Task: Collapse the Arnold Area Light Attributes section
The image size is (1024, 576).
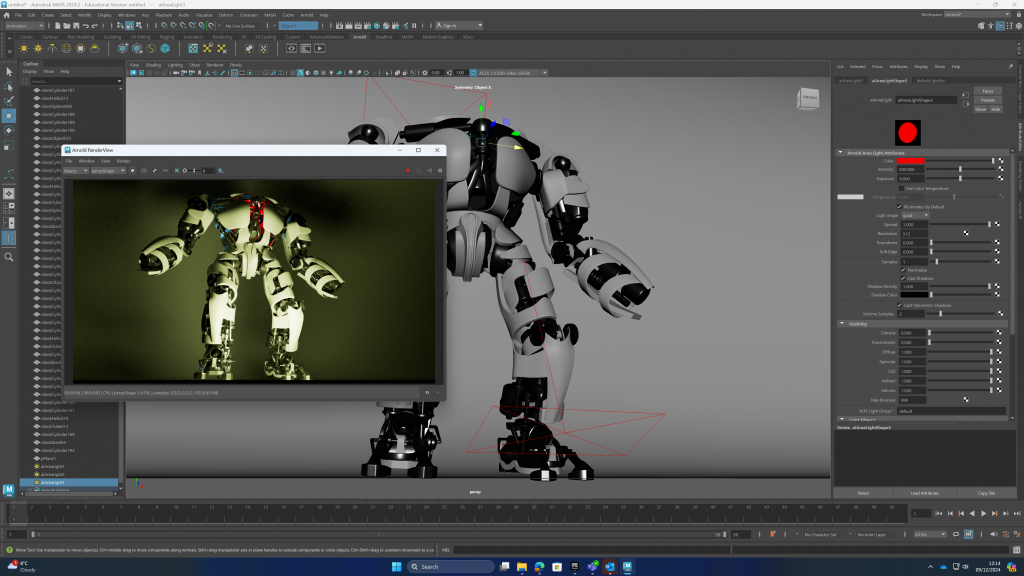Action: pos(840,152)
